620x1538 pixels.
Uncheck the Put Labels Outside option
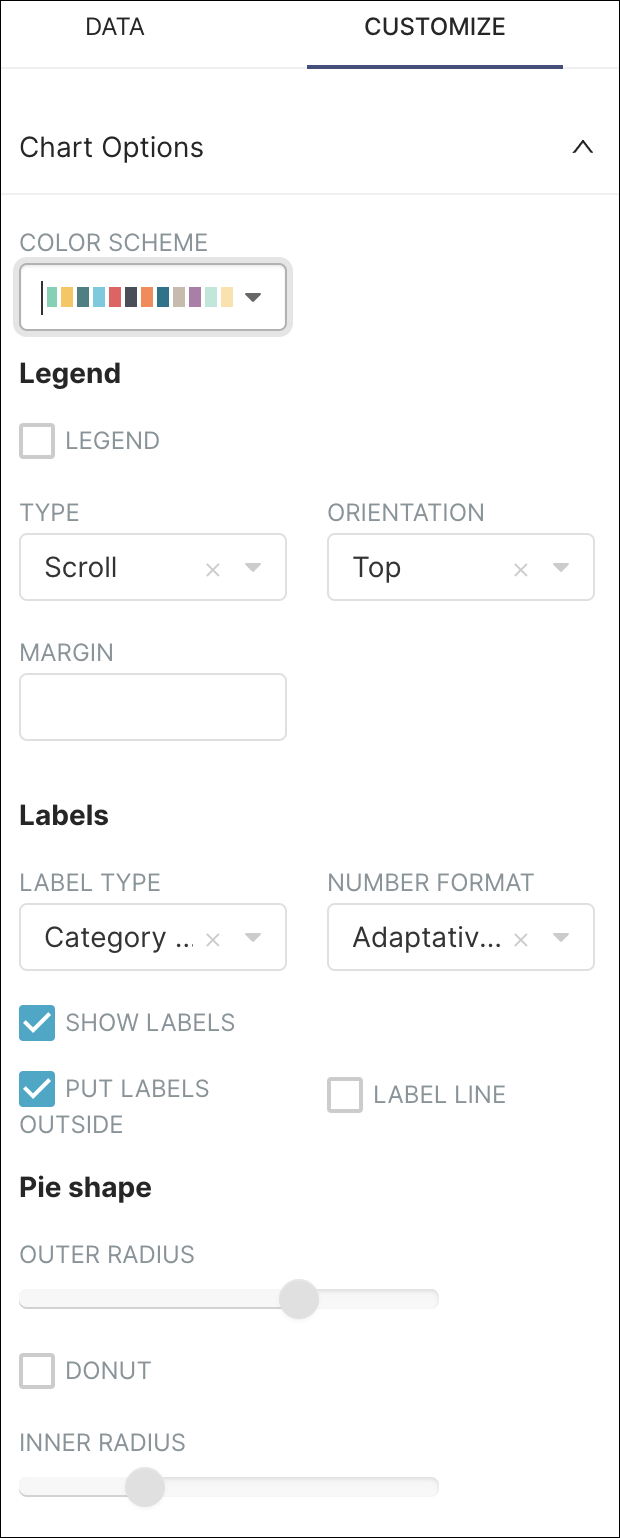tap(36, 1088)
